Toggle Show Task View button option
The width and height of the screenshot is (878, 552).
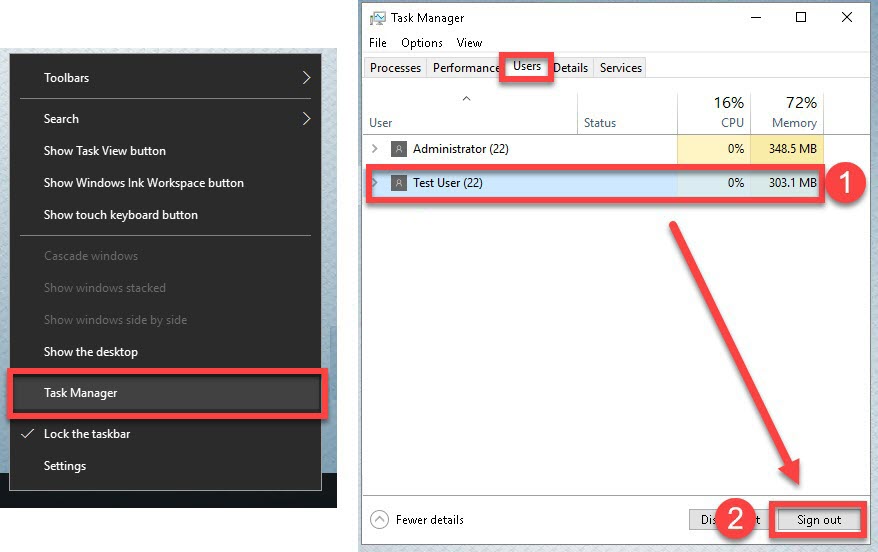click(105, 151)
